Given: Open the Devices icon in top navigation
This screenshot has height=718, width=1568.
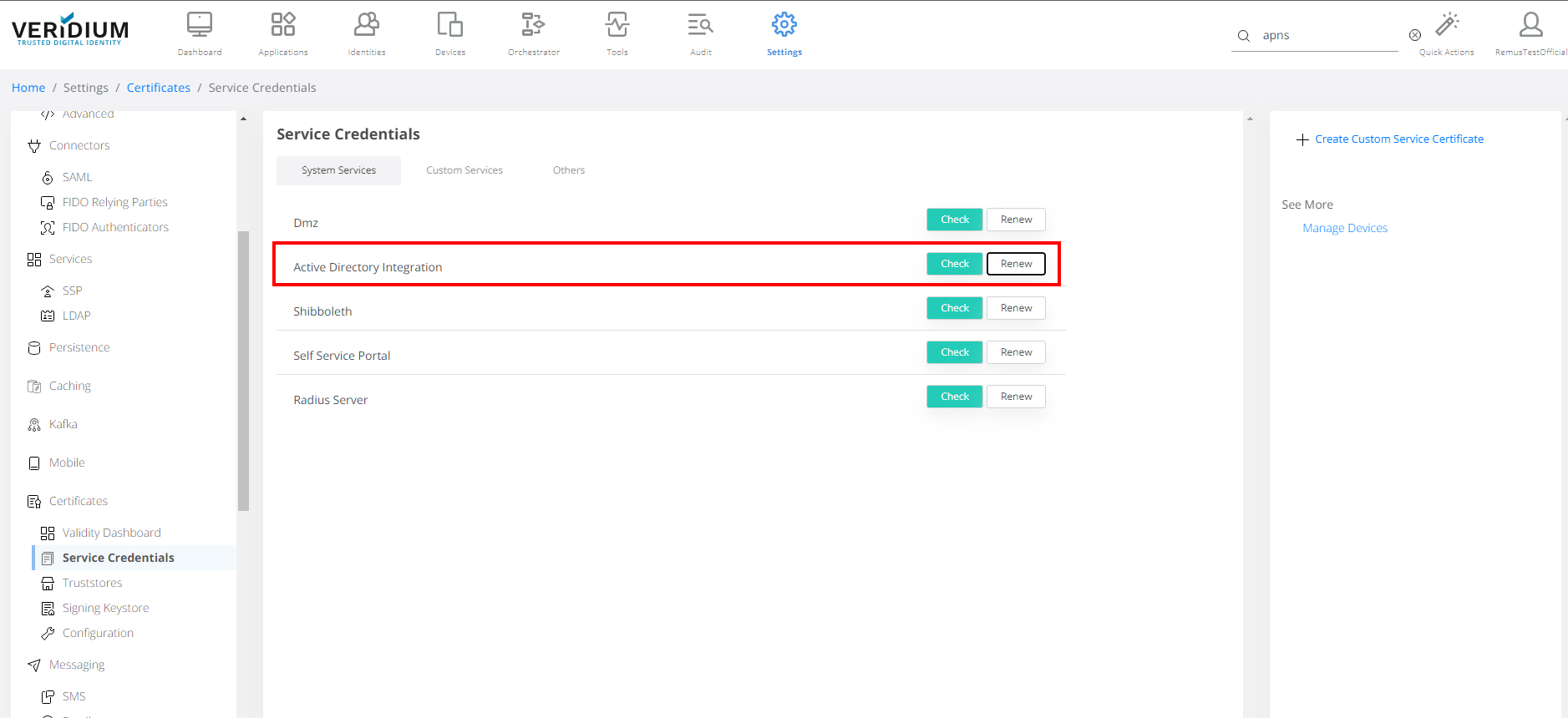Looking at the screenshot, I should click(450, 25).
